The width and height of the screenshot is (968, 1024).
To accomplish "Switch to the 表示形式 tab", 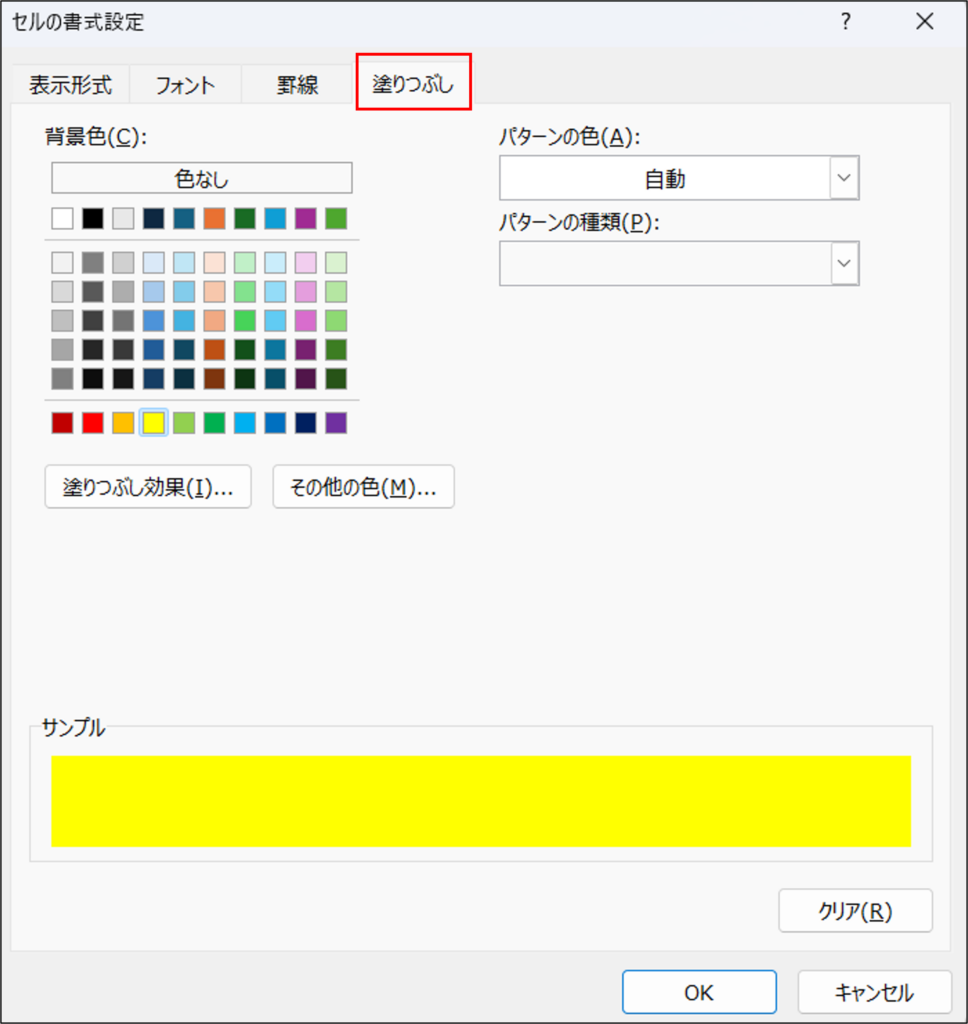I will tap(69, 85).
